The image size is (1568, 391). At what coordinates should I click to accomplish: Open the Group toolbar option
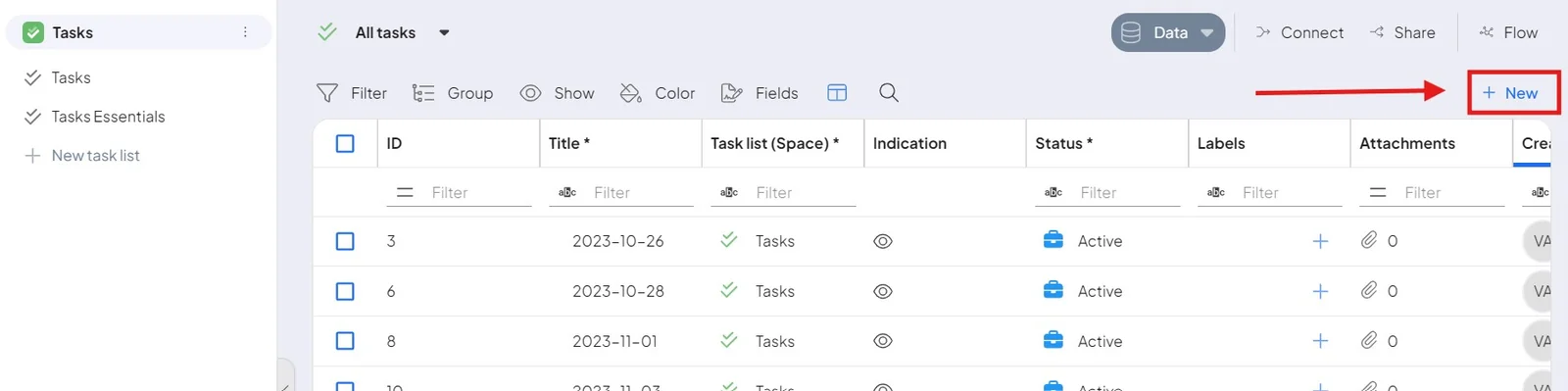[452, 93]
